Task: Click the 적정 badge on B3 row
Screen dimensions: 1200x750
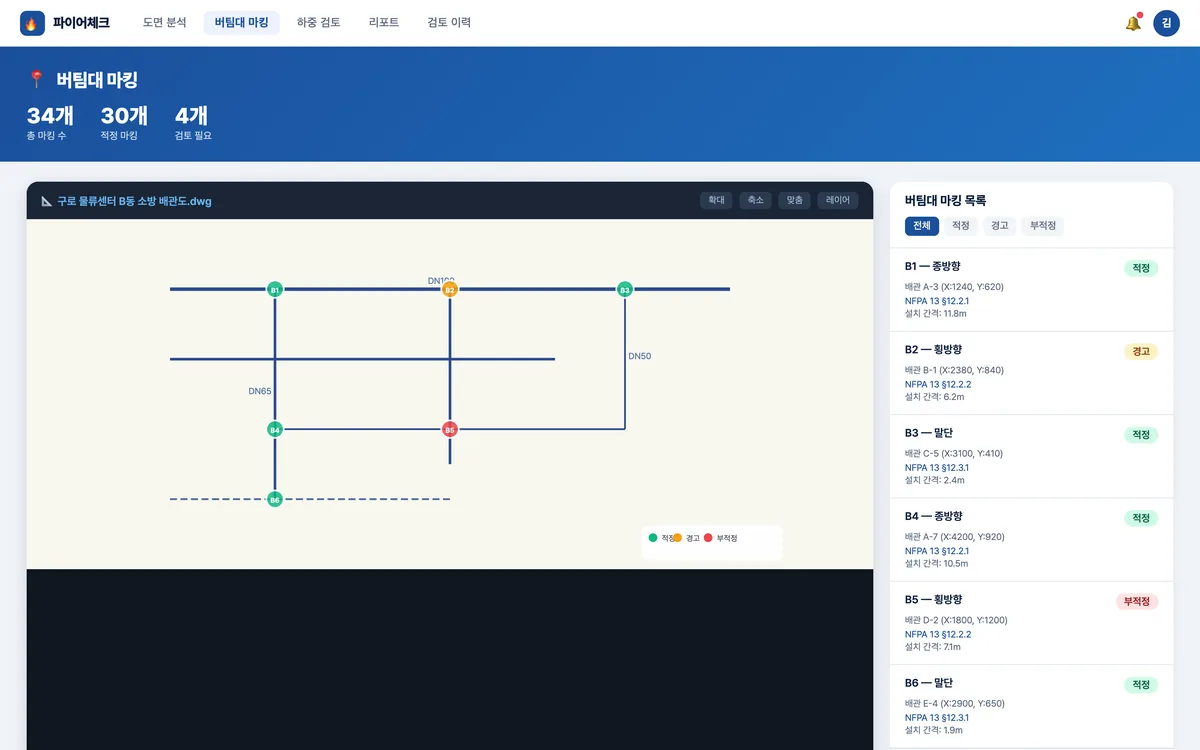Action: pyautogui.click(x=1141, y=435)
